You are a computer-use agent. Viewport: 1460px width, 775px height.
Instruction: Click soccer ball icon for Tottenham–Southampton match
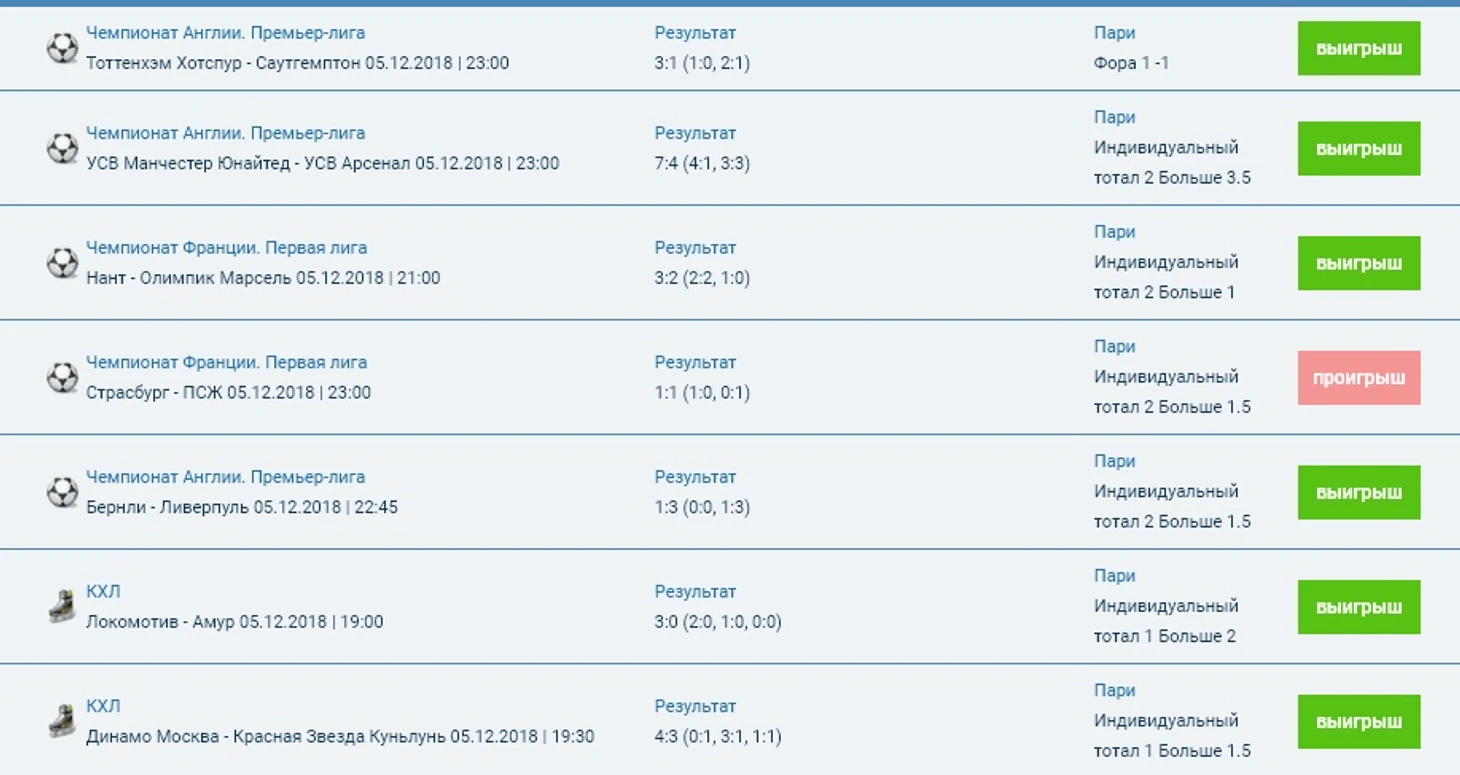click(62, 48)
